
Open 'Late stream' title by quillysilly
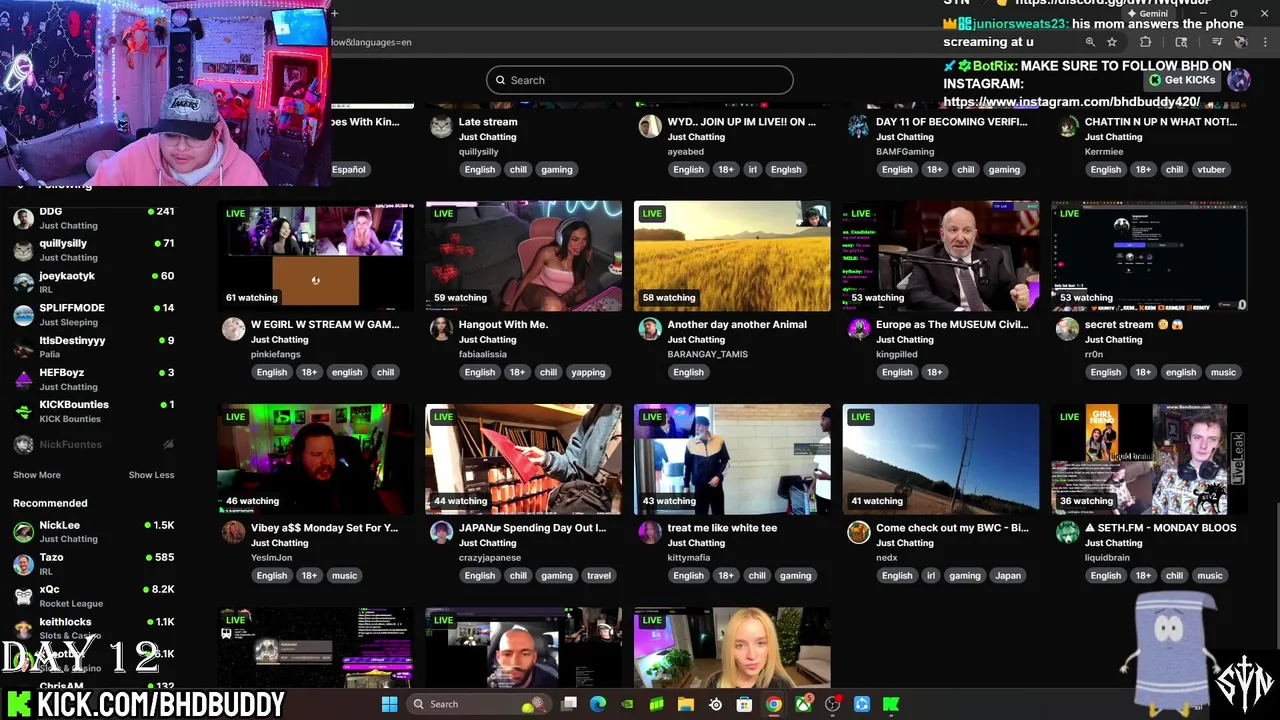(x=488, y=122)
